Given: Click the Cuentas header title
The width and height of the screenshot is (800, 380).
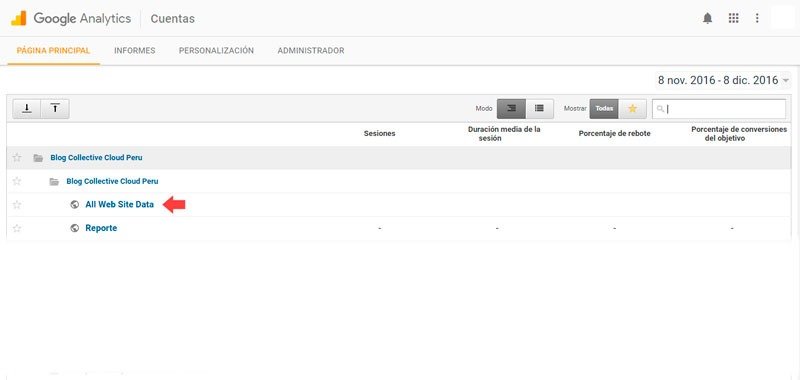Looking at the screenshot, I should [x=172, y=19].
